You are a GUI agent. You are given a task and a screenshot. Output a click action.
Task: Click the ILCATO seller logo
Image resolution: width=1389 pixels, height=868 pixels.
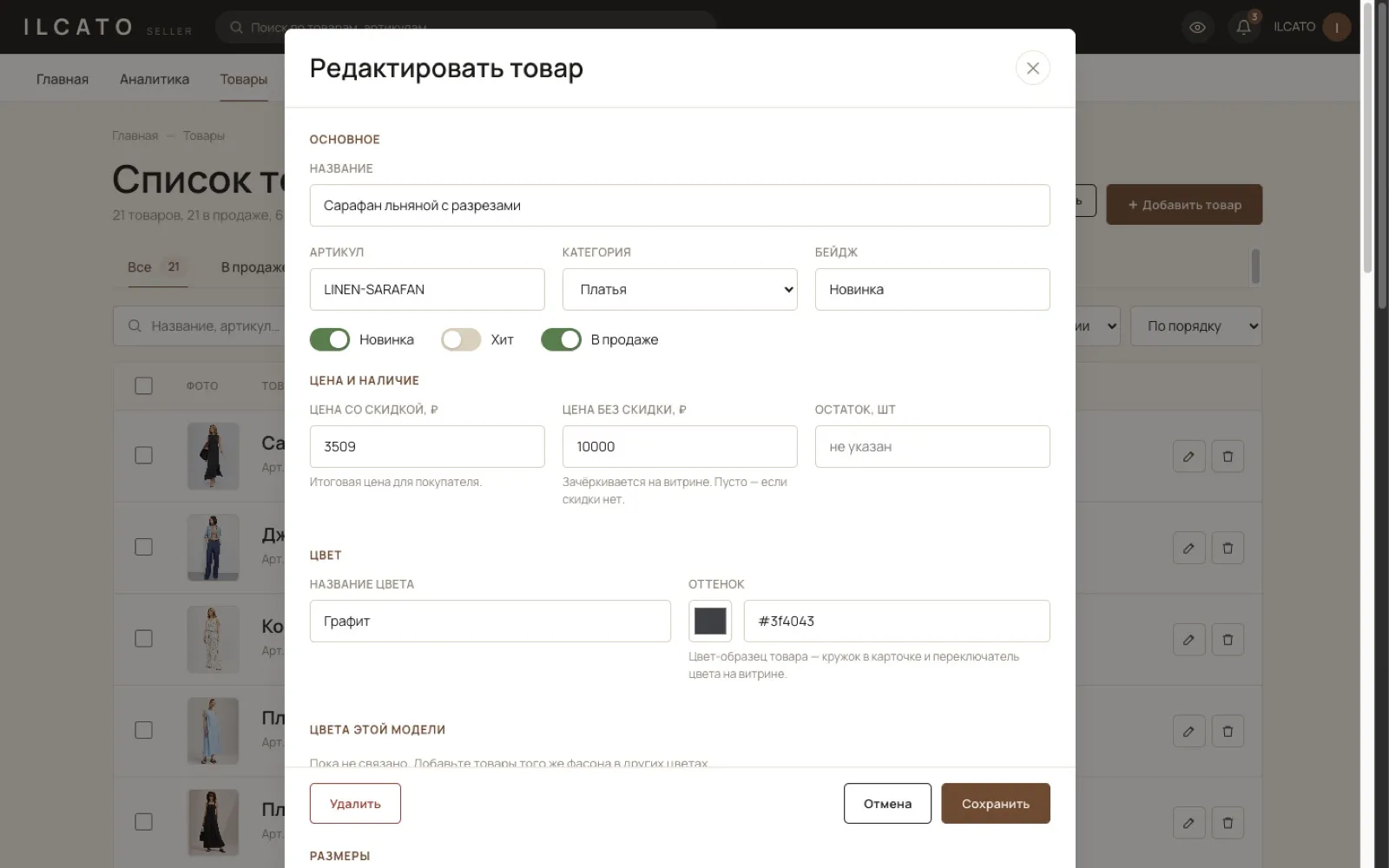(x=108, y=27)
